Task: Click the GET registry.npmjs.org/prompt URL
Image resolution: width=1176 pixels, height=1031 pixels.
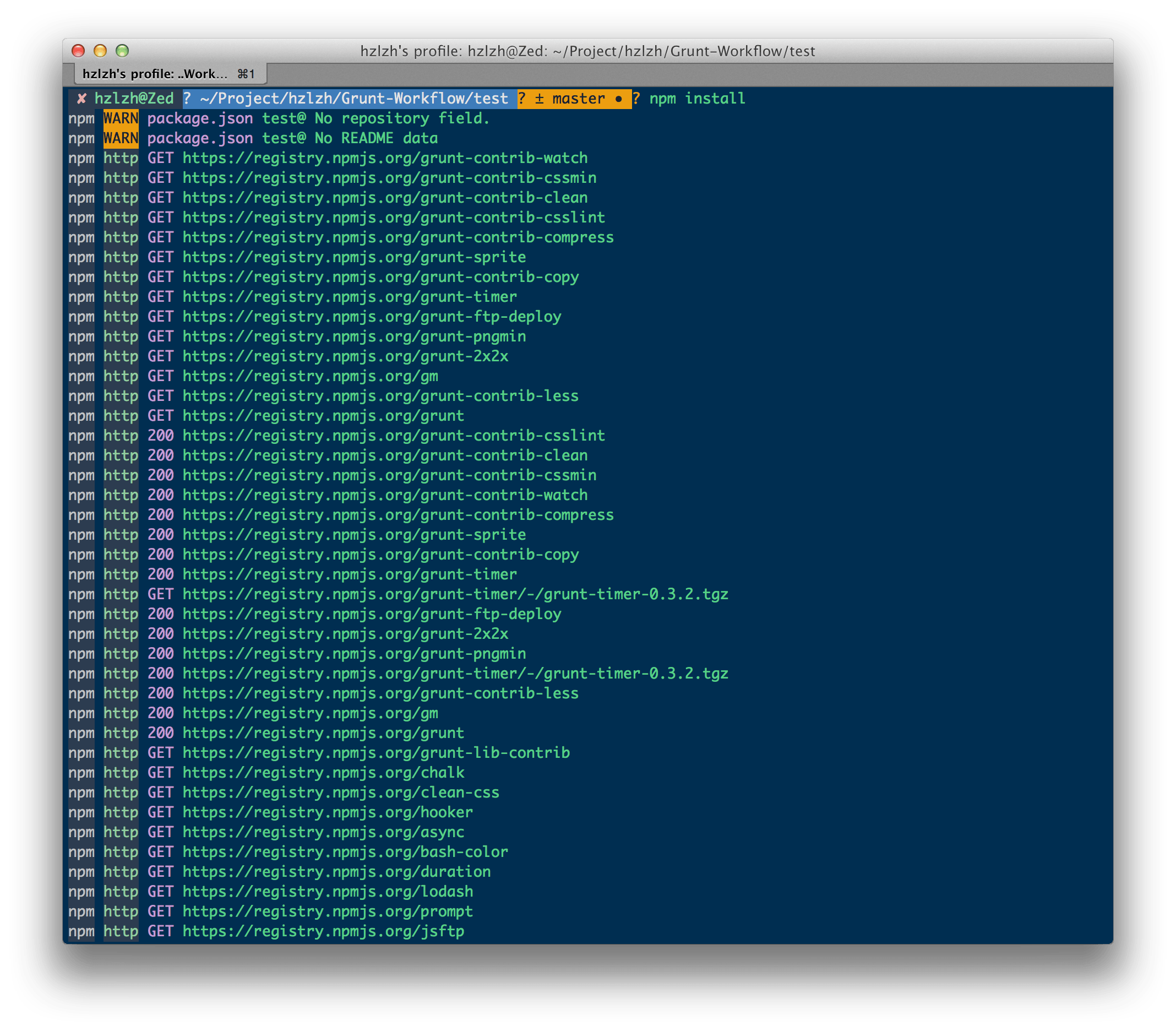Action: click(x=328, y=912)
